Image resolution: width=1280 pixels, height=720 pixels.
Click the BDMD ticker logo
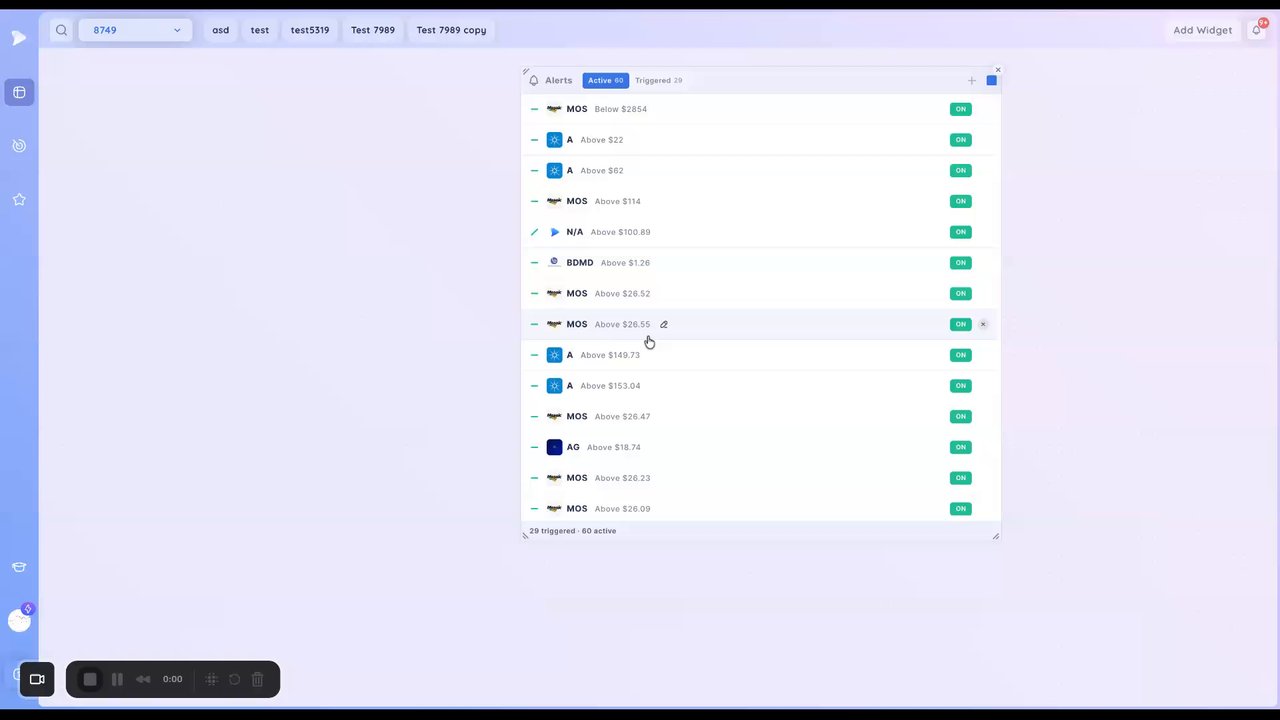coord(554,262)
